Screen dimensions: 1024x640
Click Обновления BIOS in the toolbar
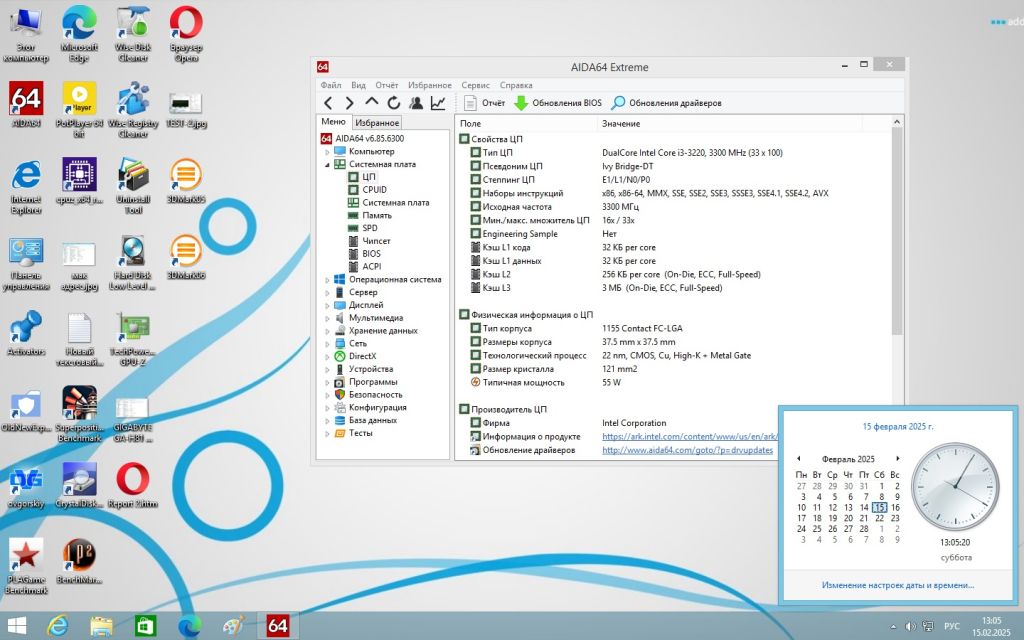(x=558, y=103)
